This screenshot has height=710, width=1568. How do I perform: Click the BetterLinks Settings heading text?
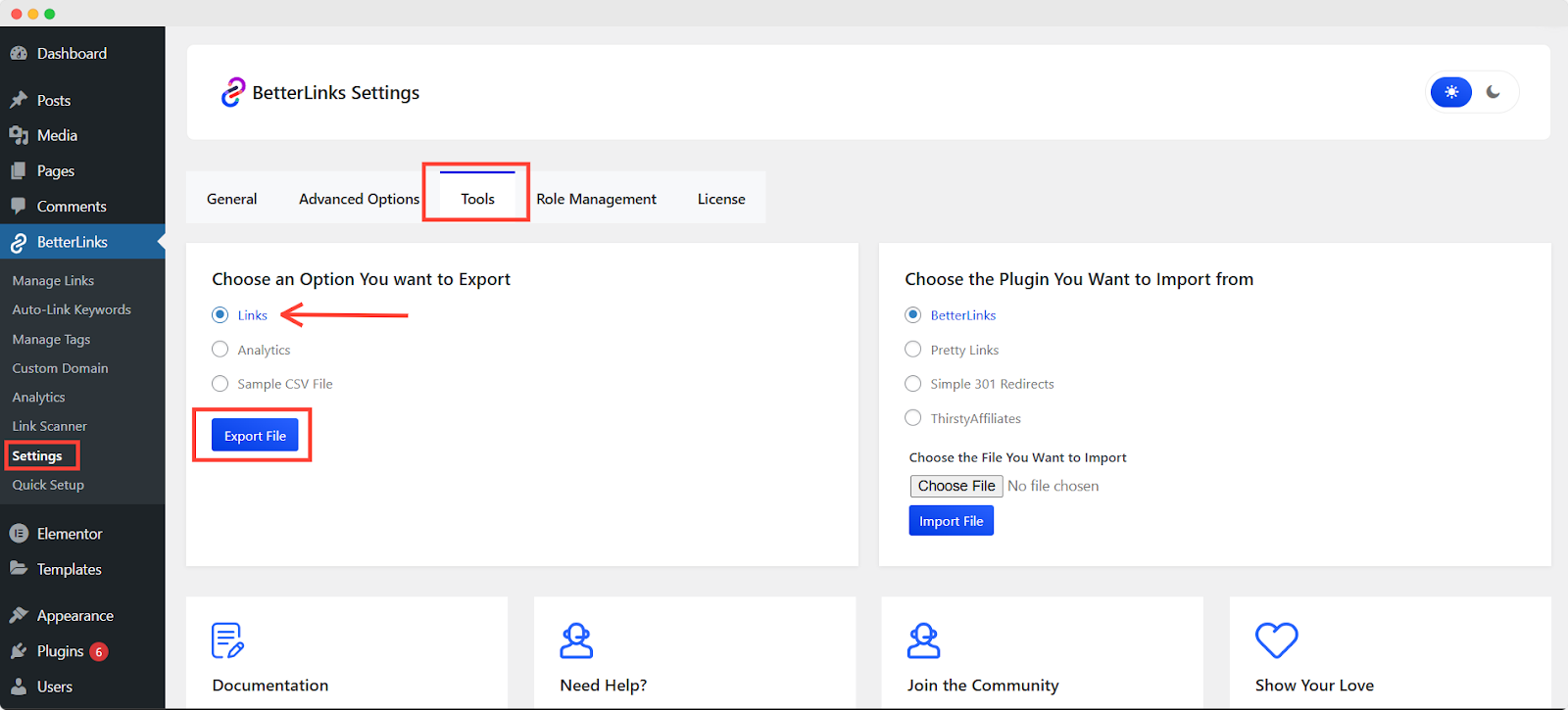(336, 93)
